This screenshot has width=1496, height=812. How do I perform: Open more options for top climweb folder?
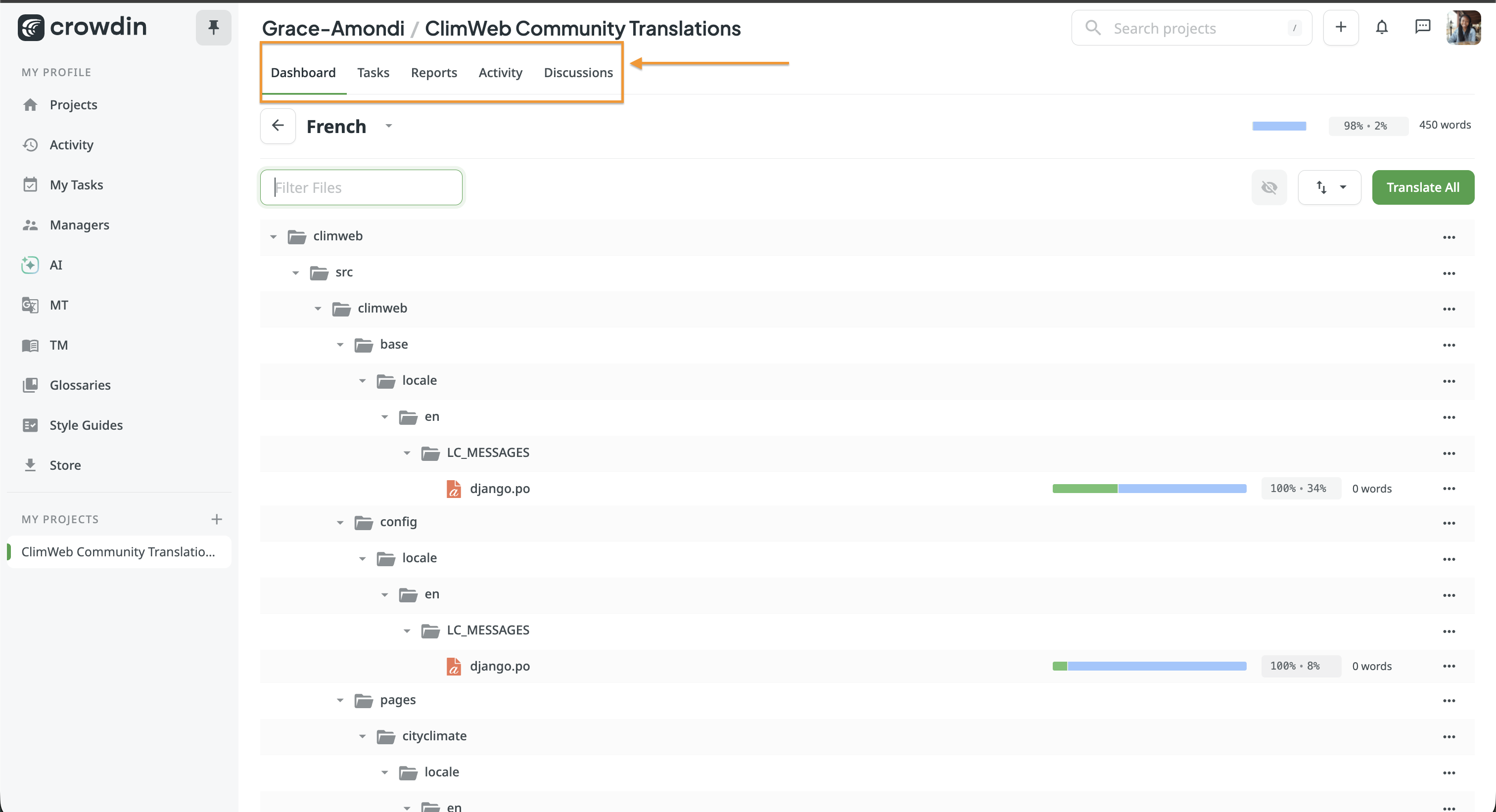point(1449,237)
